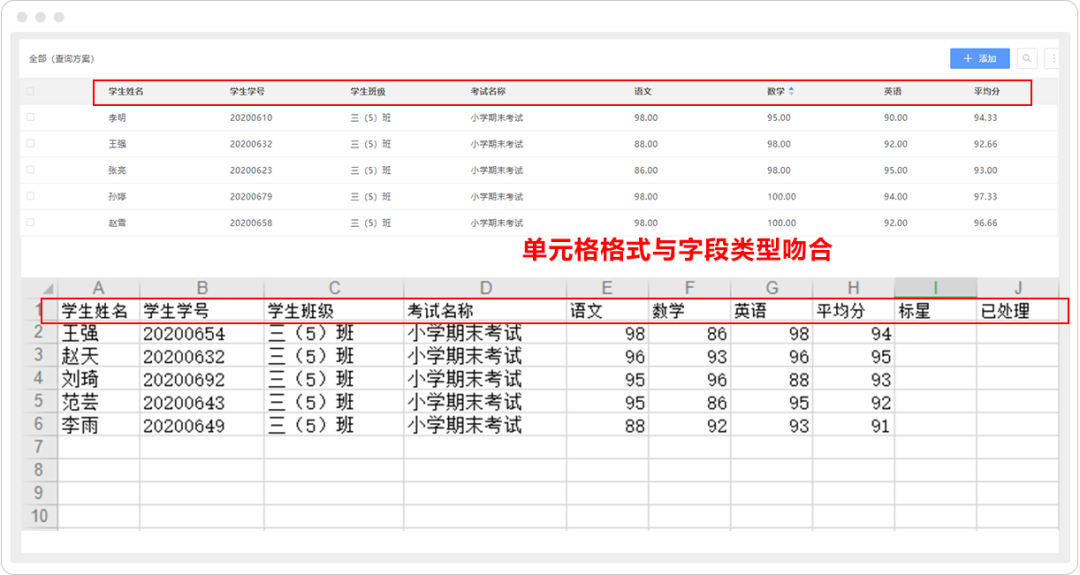This screenshot has height=575, width=1080.
Task: Select spreadsheet column I header
Action: [935, 288]
